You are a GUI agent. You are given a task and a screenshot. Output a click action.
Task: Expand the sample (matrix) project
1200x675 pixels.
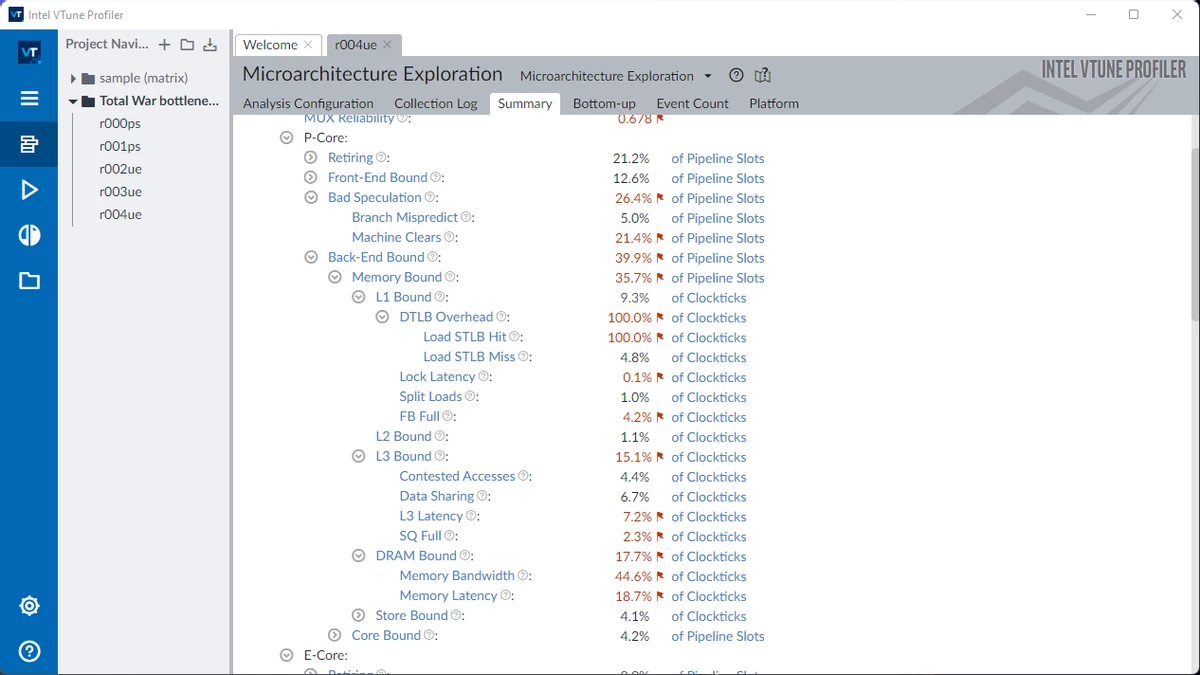pos(73,78)
